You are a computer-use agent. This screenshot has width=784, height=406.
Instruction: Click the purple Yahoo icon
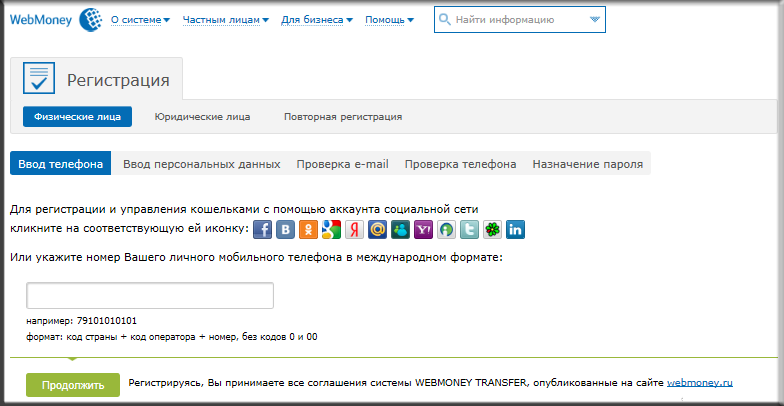point(424,230)
